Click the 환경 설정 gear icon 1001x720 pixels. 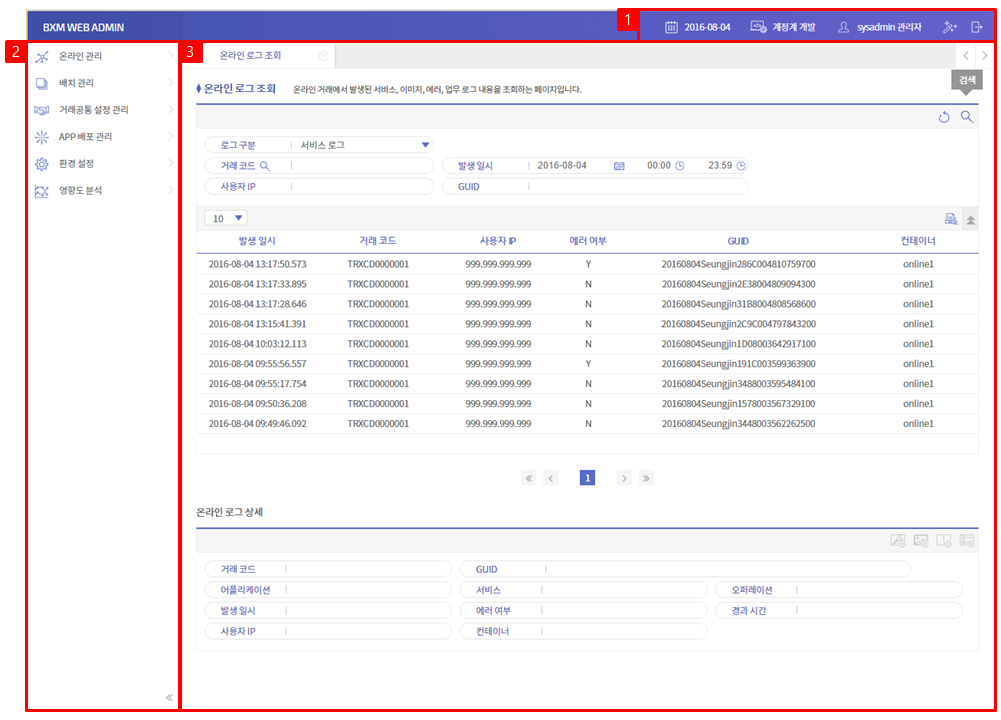pyautogui.click(x=41, y=164)
